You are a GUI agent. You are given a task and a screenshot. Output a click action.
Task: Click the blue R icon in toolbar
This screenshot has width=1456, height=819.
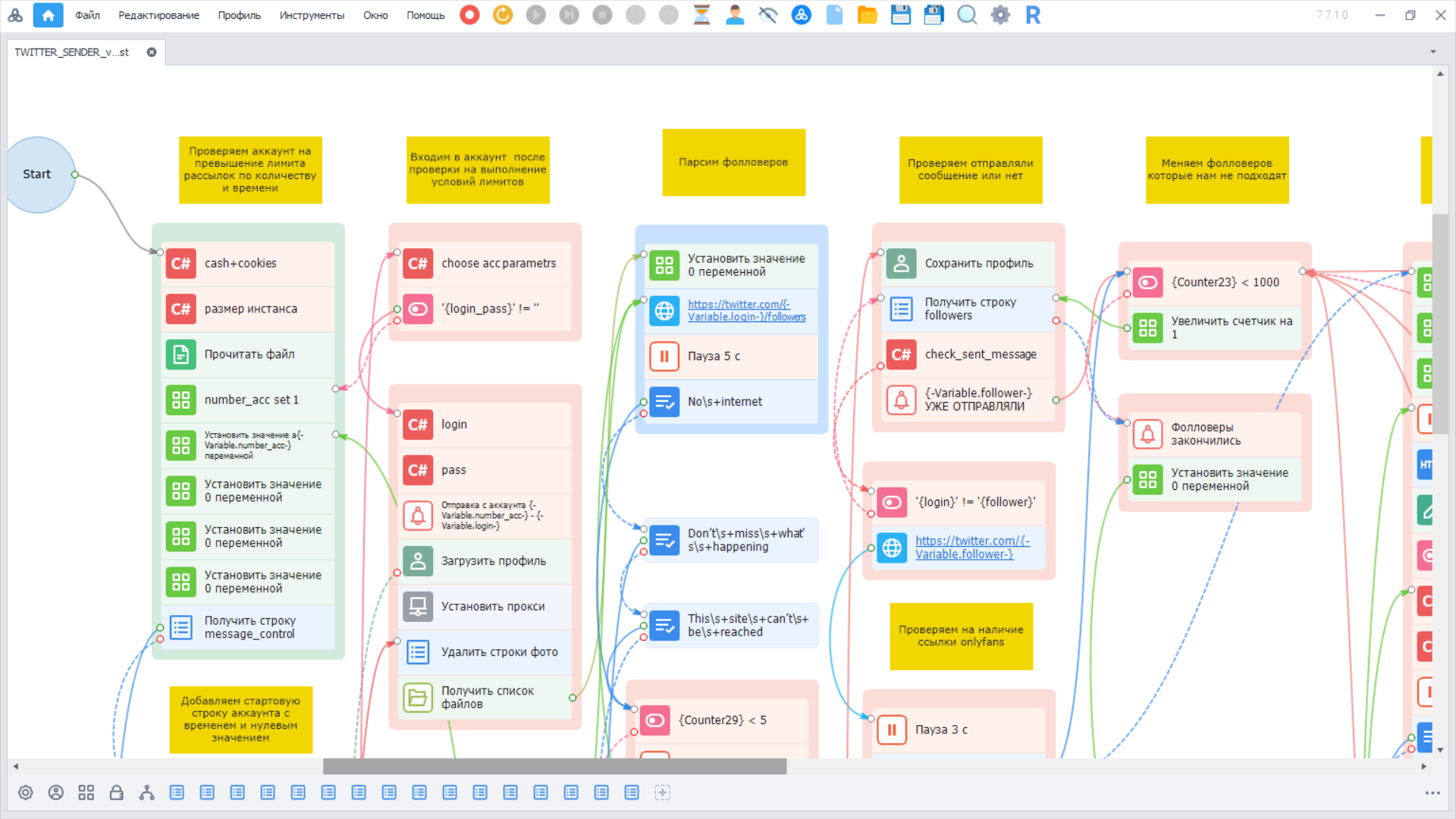[1033, 14]
